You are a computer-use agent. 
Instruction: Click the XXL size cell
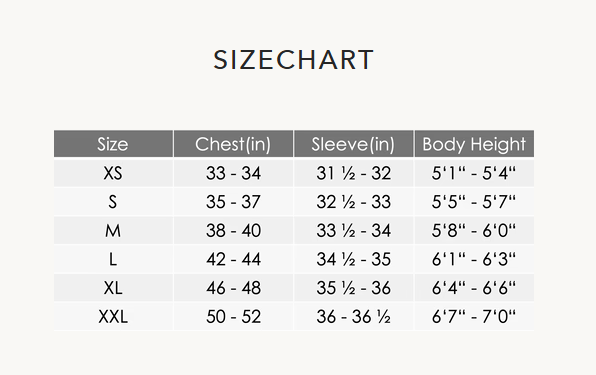(x=113, y=316)
